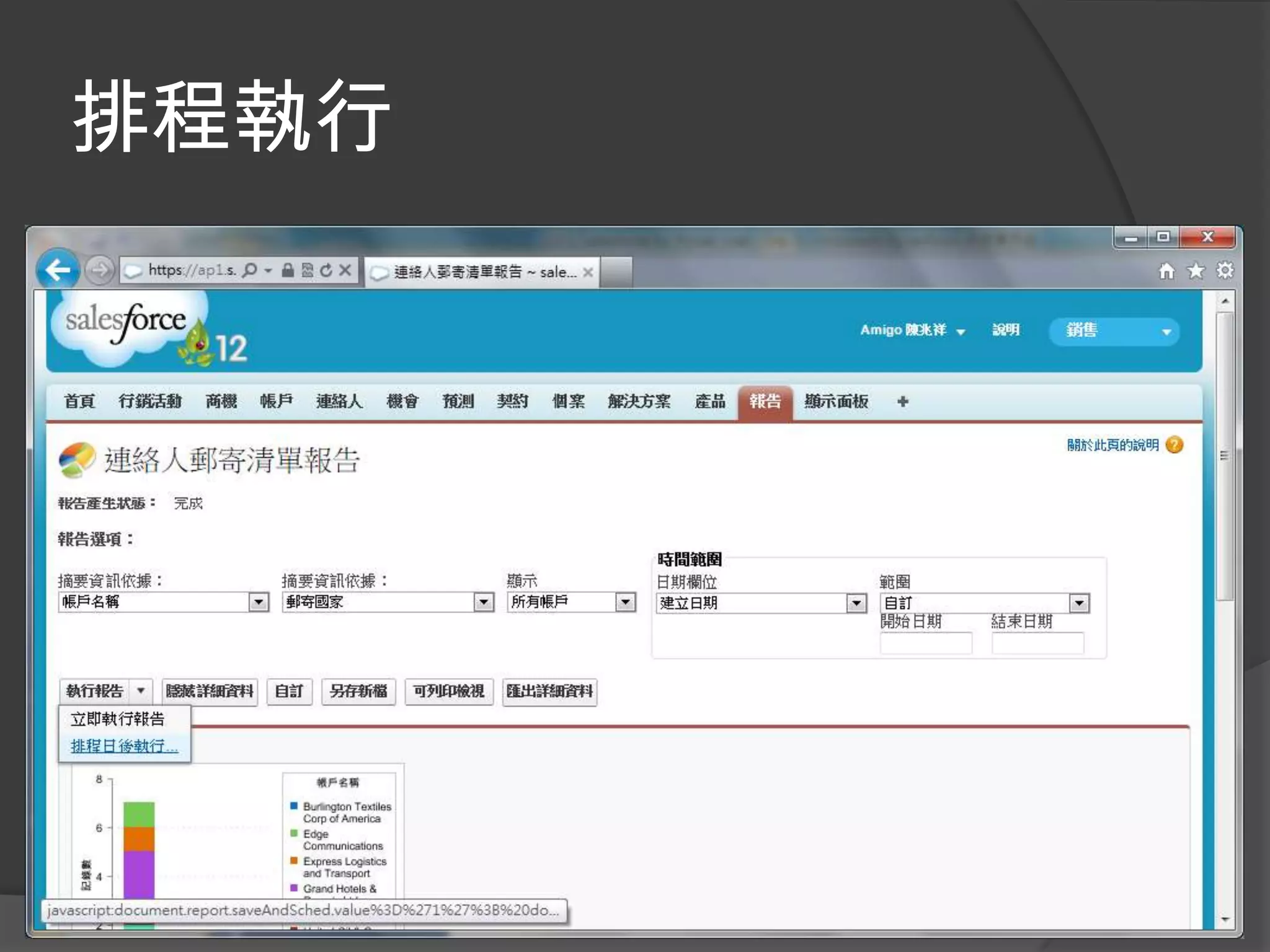Expand the 執行報告 button arrow

141,690
